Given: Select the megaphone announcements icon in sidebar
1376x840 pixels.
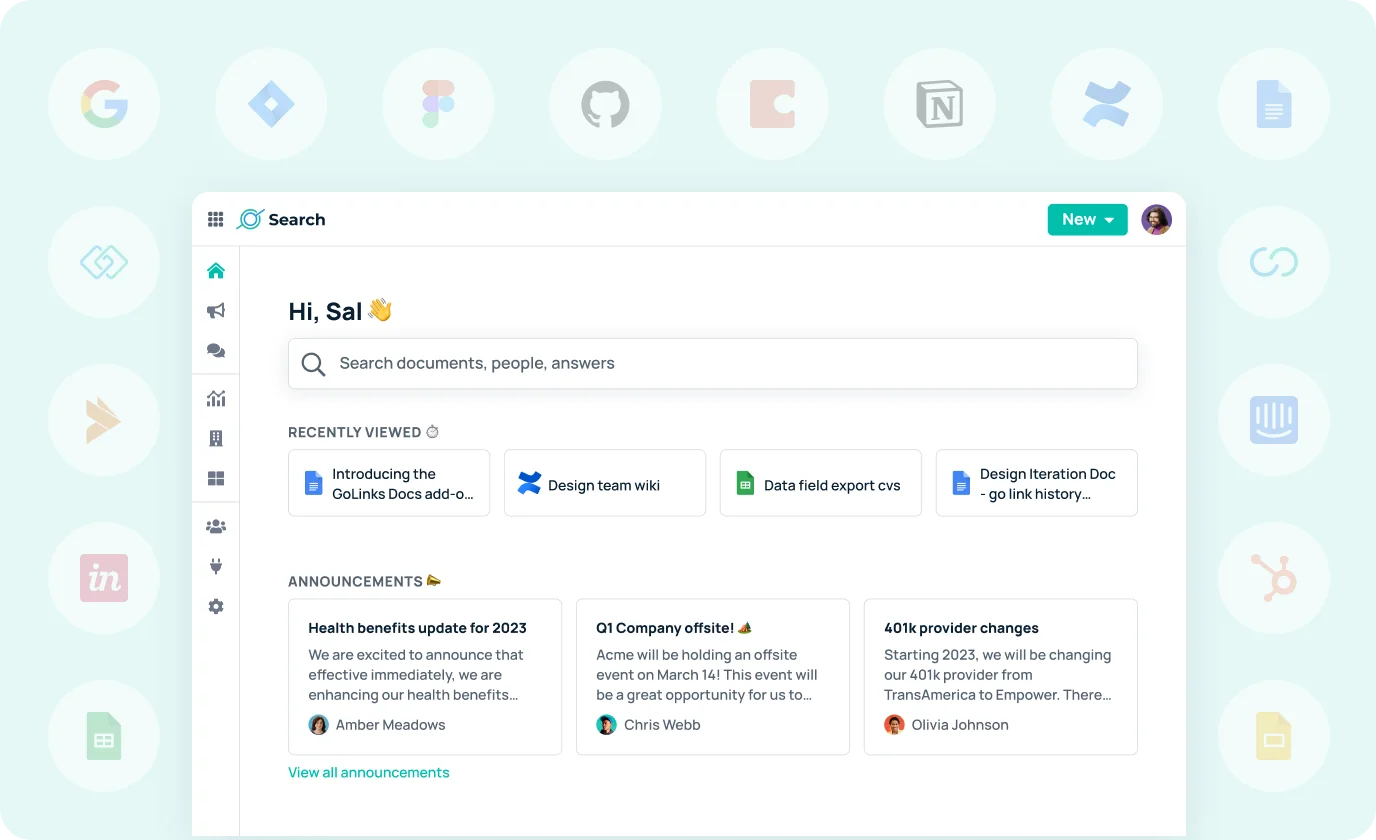Looking at the screenshot, I should [215, 311].
